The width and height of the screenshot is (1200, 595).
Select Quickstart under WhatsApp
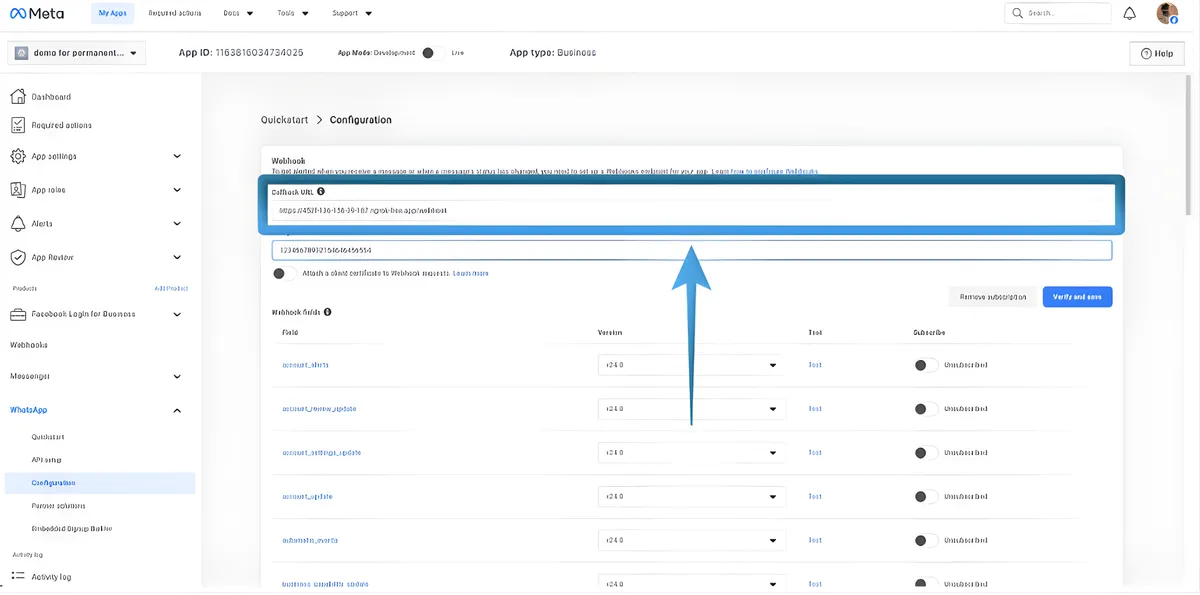(47, 437)
